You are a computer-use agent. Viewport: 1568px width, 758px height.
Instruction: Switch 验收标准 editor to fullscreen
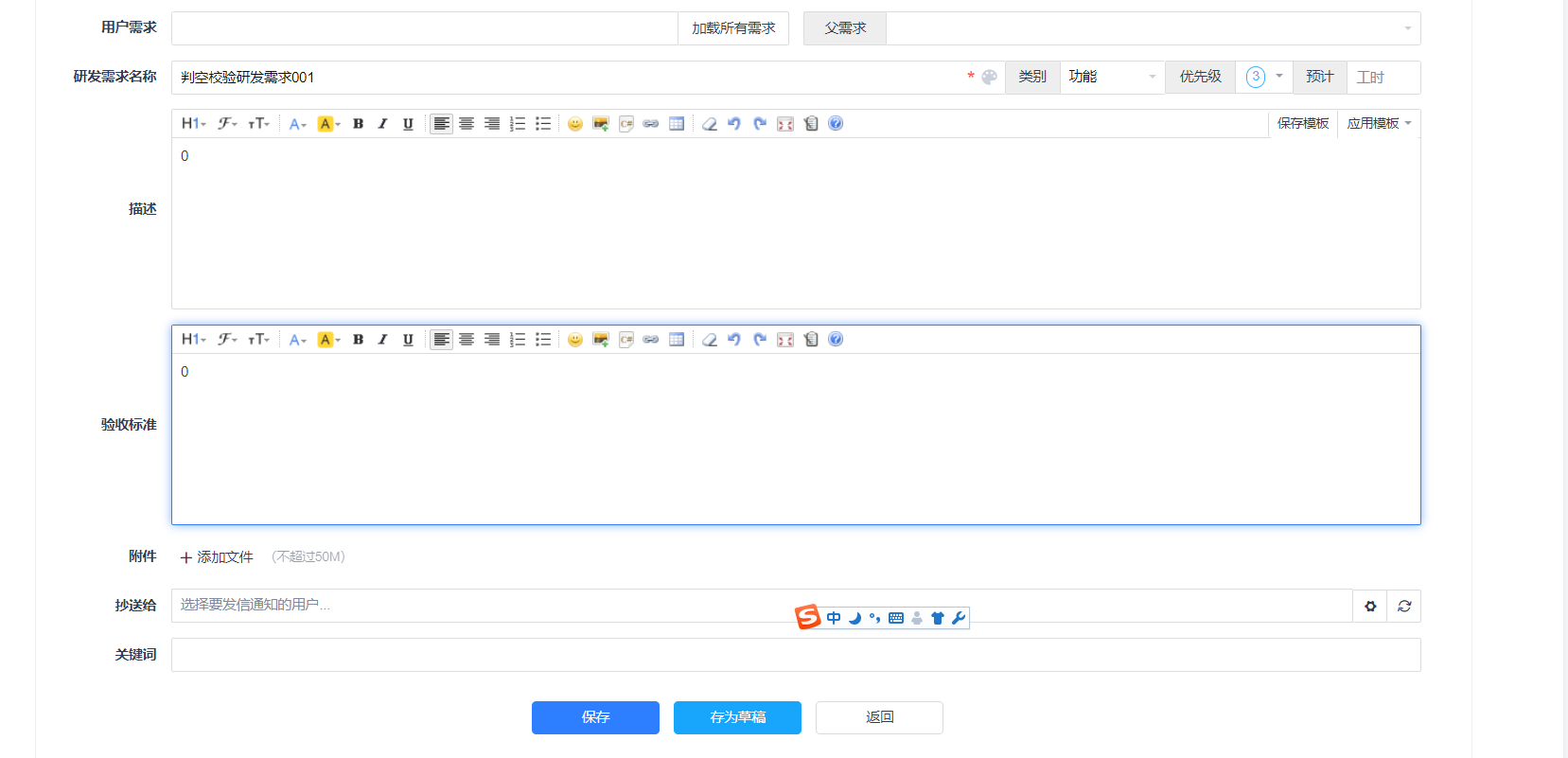(x=785, y=340)
